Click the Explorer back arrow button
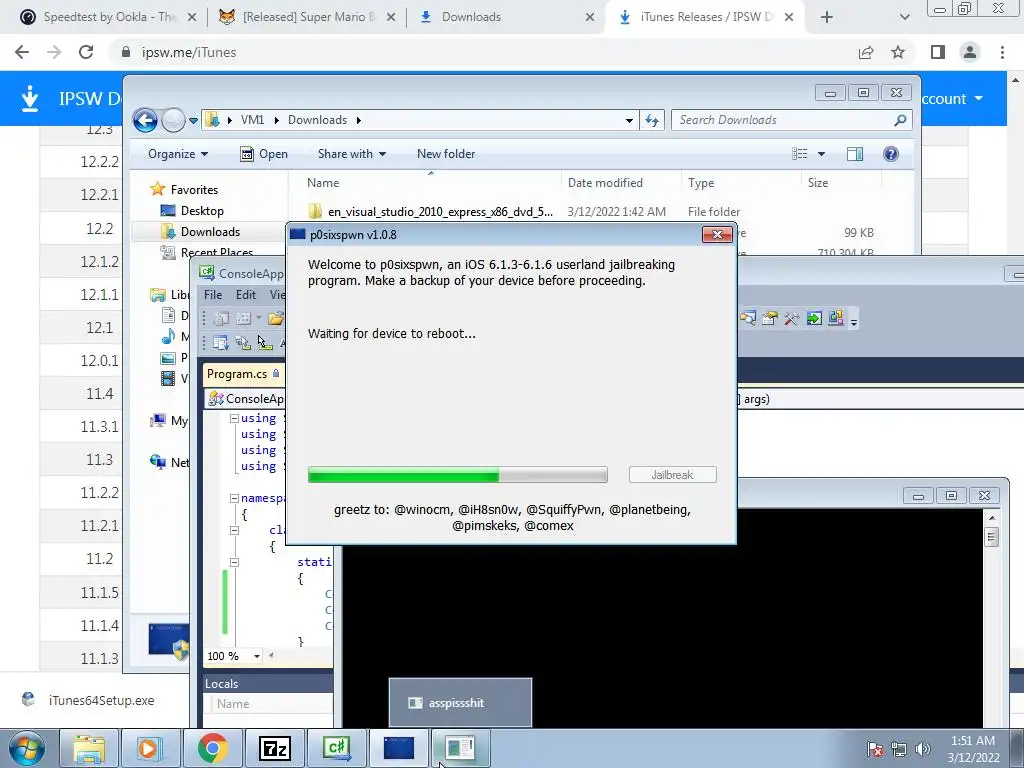The width and height of the screenshot is (1024, 768). click(x=145, y=120)
